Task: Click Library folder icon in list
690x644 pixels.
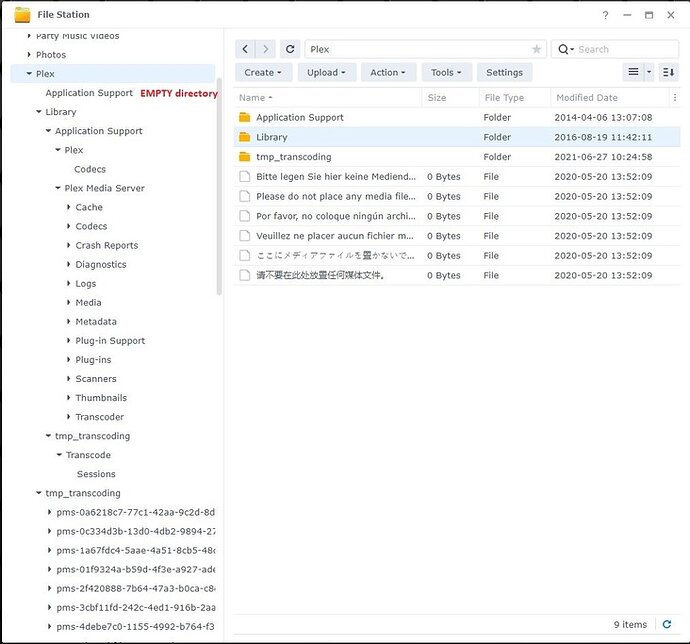Action: pyautogui.click(x=245, y=137)
